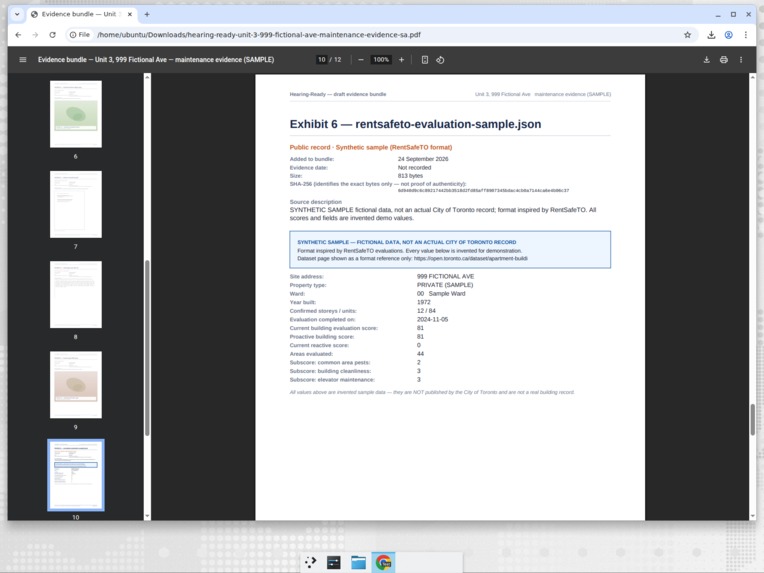764x573 pixels.
Task: Select the Evidence bundle browser tab
Action: pos(82,15)
